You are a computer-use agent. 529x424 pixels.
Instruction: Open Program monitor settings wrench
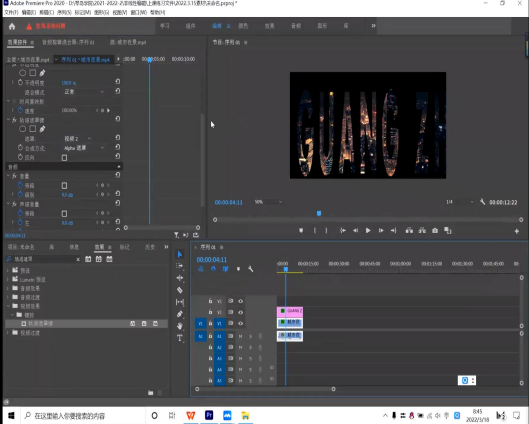tap(482, 202)
